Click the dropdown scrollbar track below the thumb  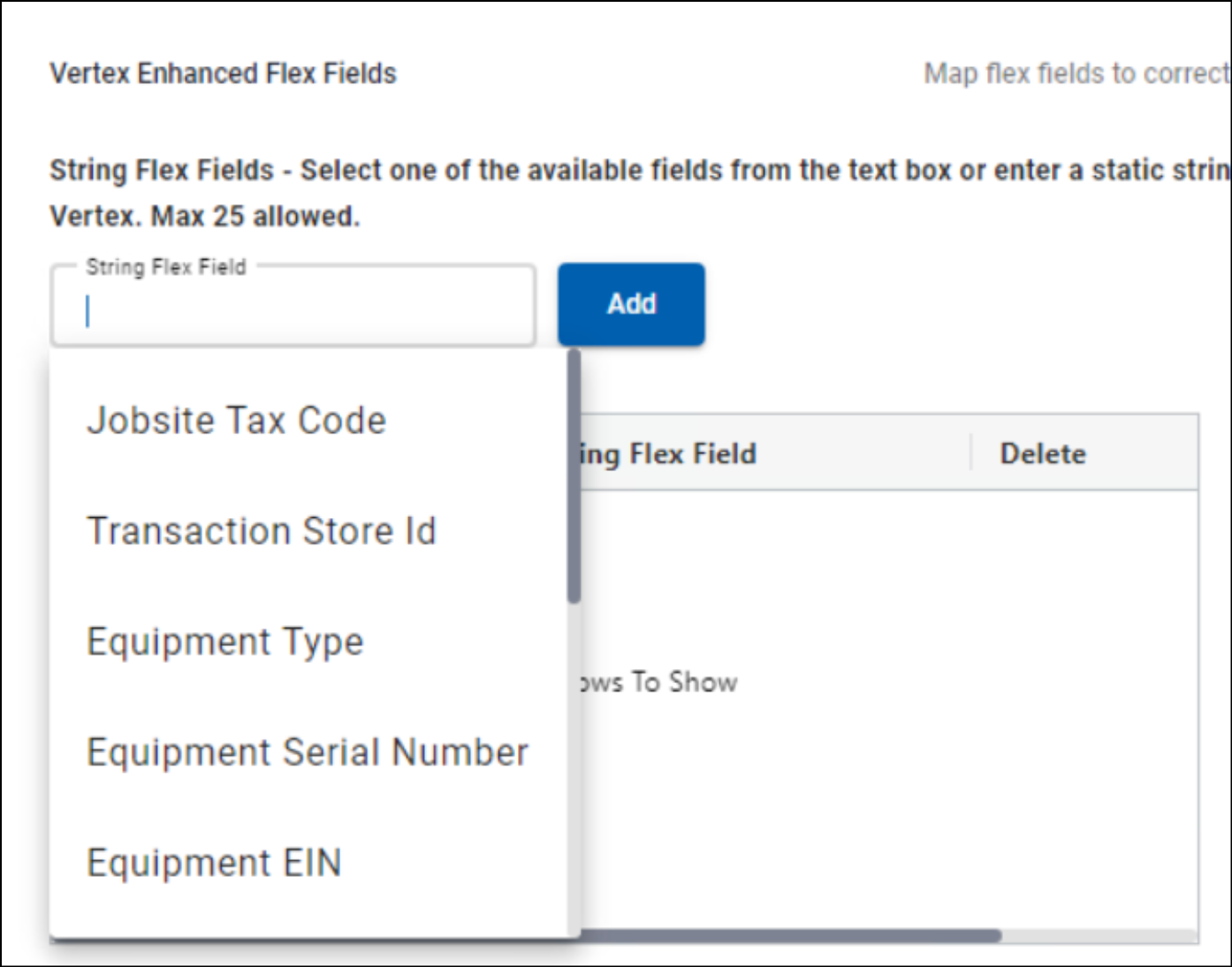tap(574, 769)
